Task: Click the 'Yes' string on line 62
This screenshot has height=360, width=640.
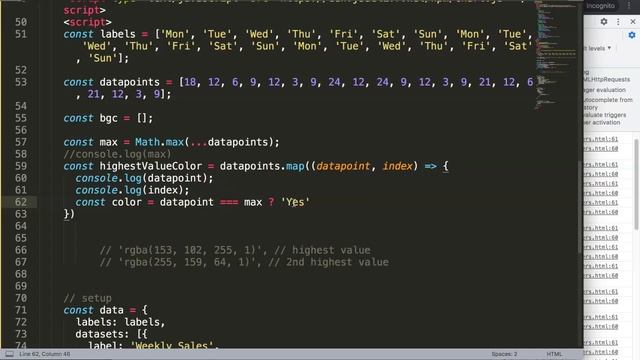Action: pyautogui.click(x=295, y=202)
